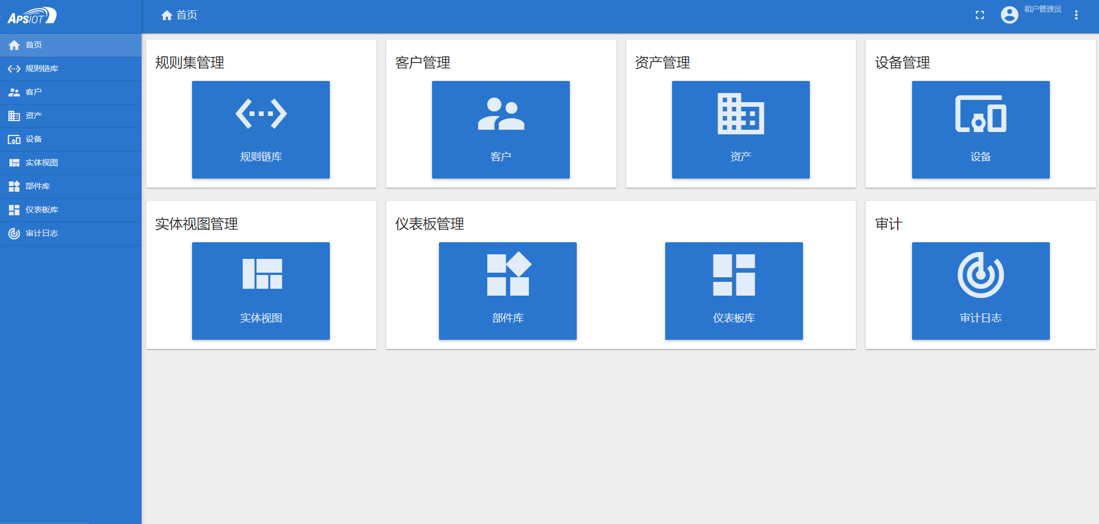
Task: Open the 部件库 card button label
Action: [508, 318]
